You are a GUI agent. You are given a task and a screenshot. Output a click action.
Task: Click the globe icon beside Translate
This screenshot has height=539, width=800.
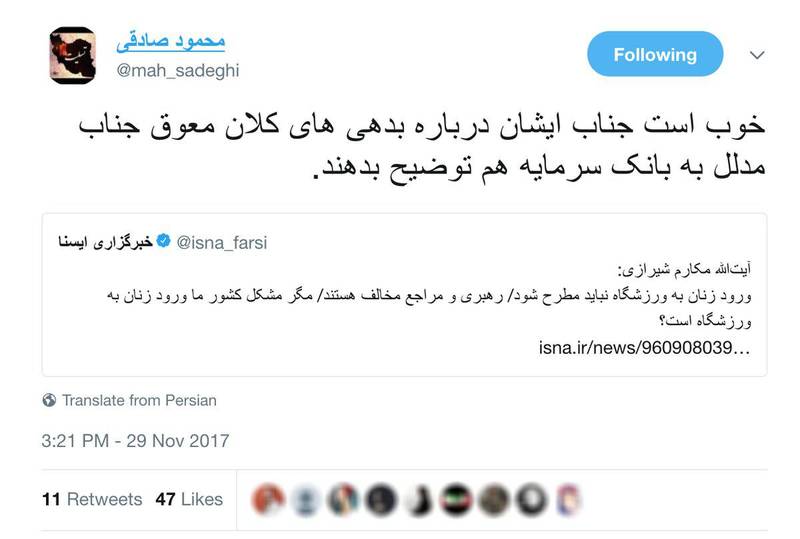coord(49,400)
